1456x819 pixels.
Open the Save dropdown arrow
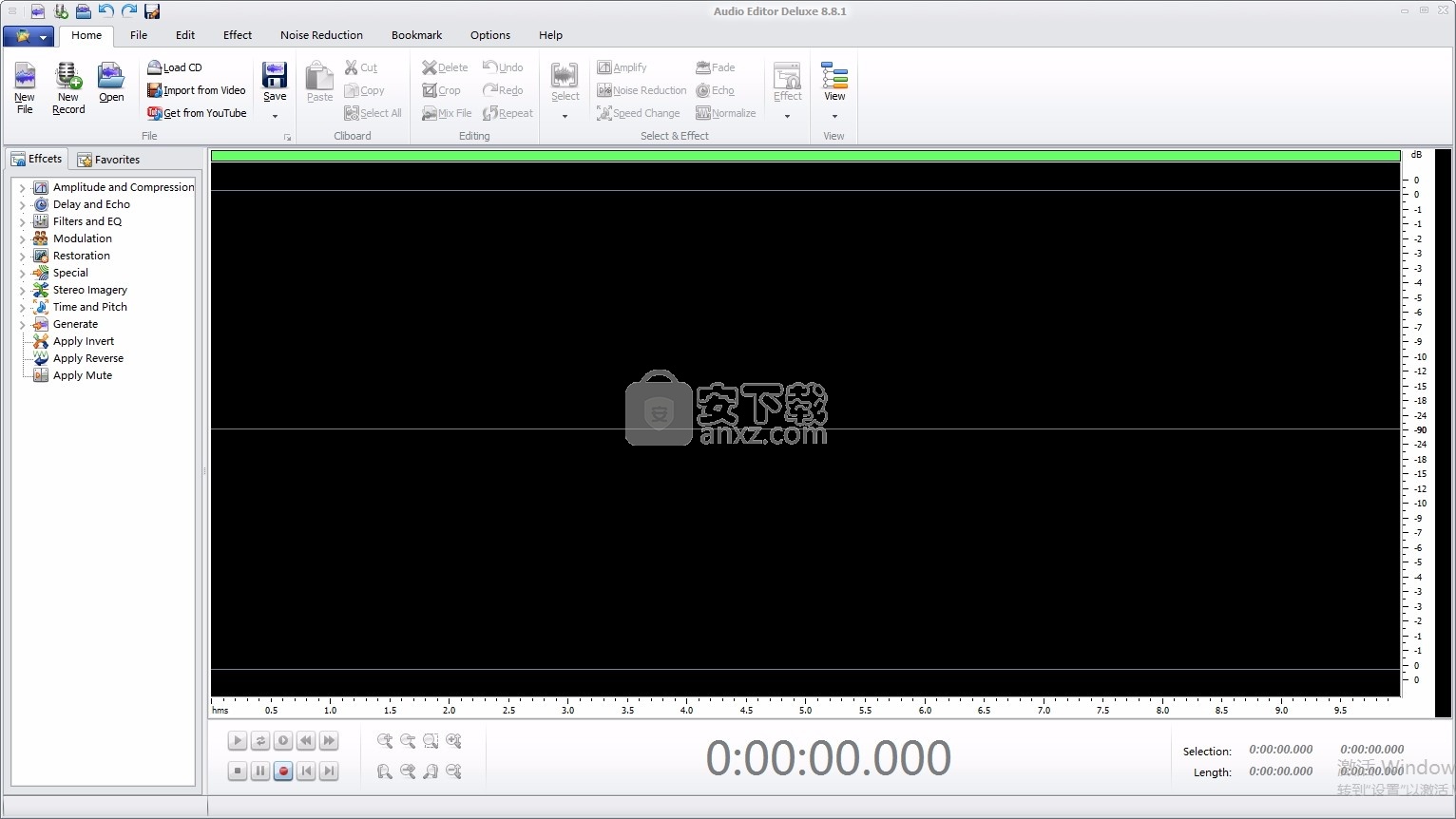[275, 116]
